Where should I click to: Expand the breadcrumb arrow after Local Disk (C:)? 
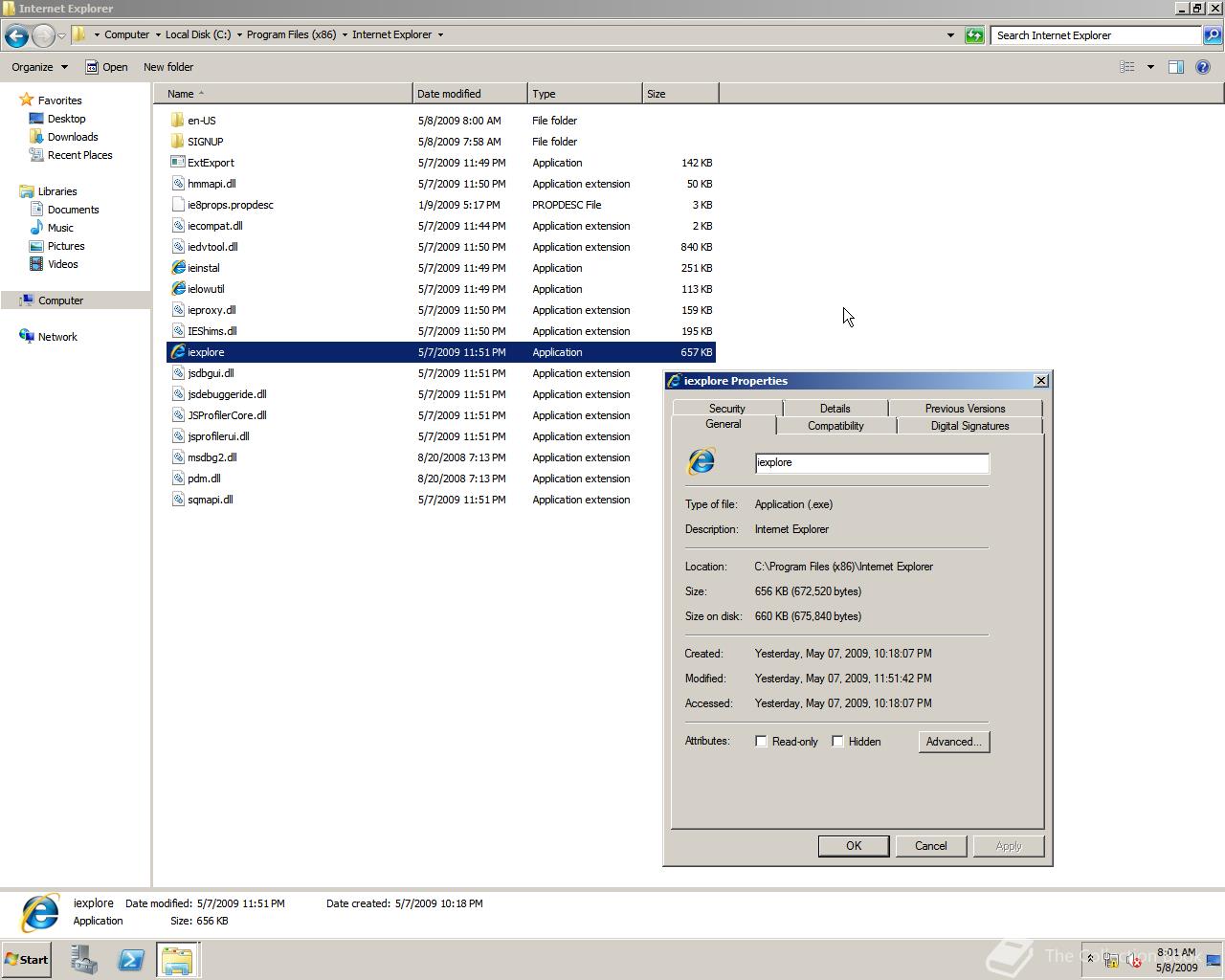[239, 35]
